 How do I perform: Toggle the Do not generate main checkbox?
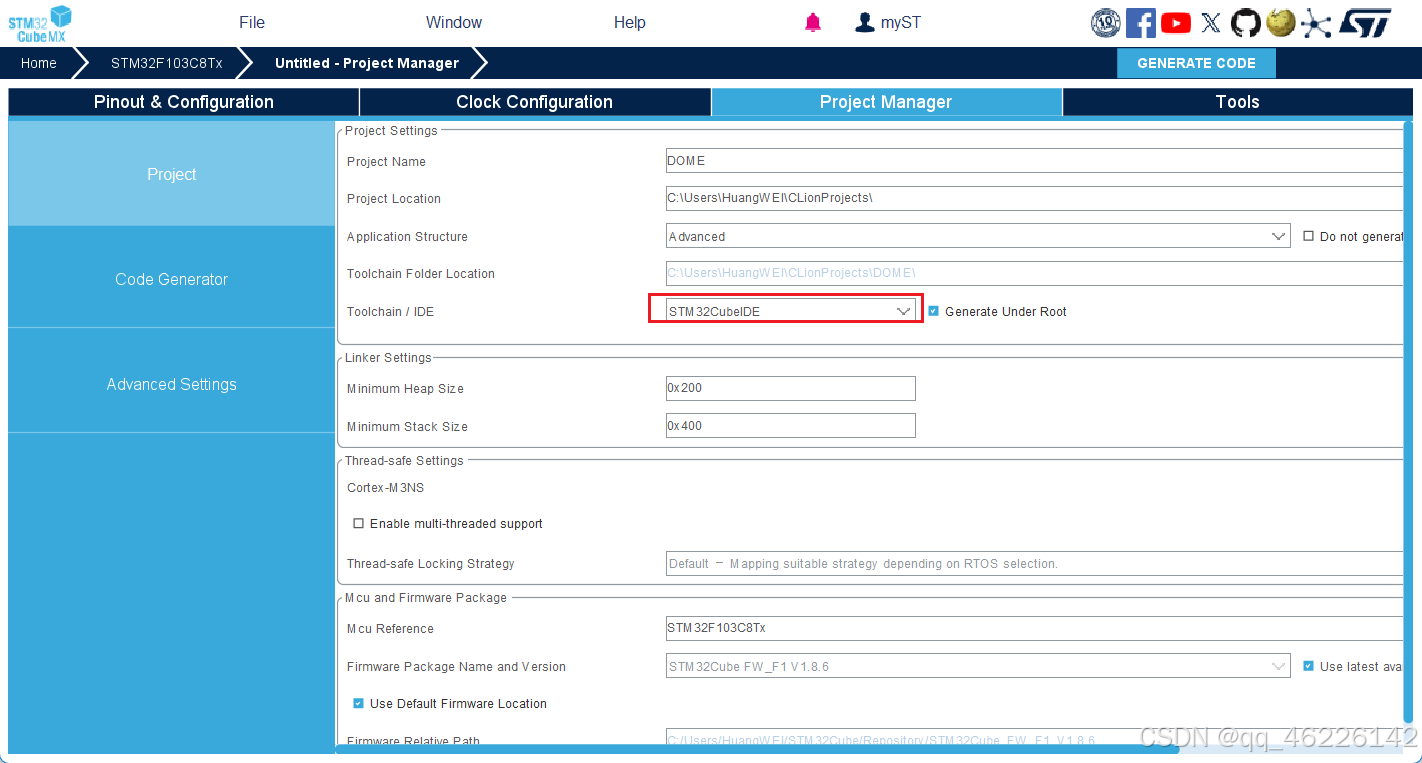point(1308,236)
